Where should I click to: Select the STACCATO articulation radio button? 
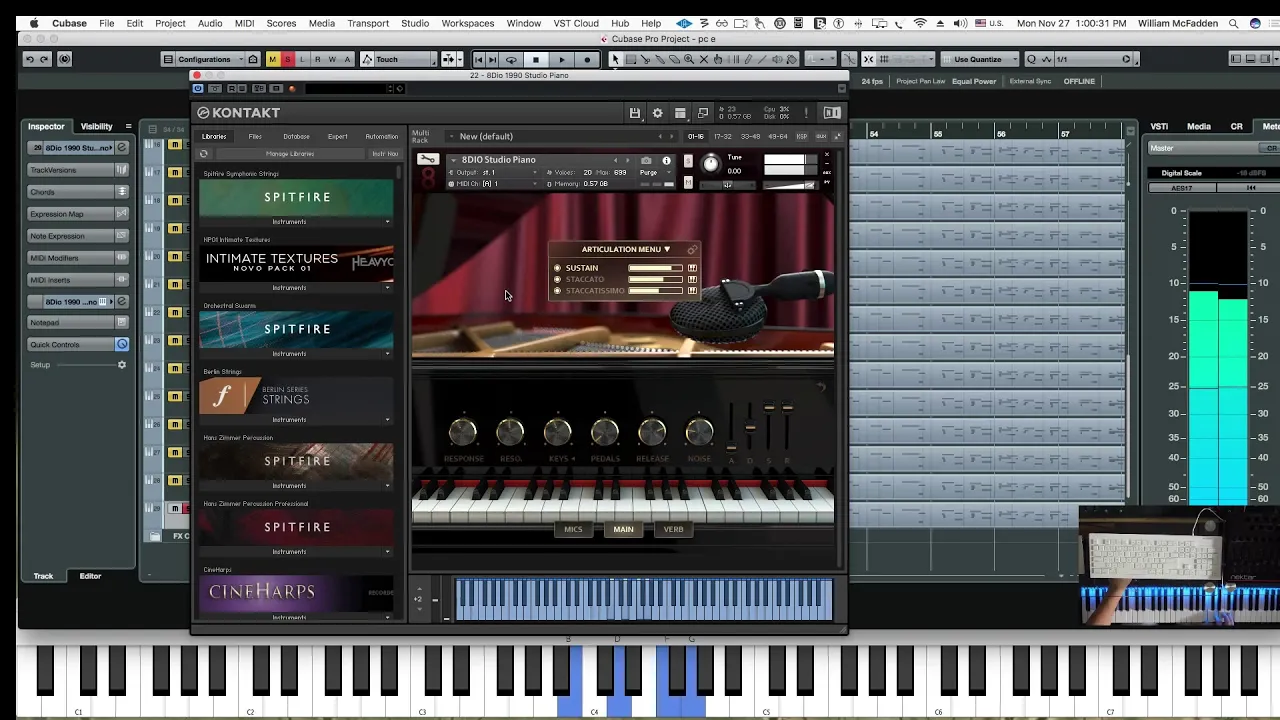557,279
